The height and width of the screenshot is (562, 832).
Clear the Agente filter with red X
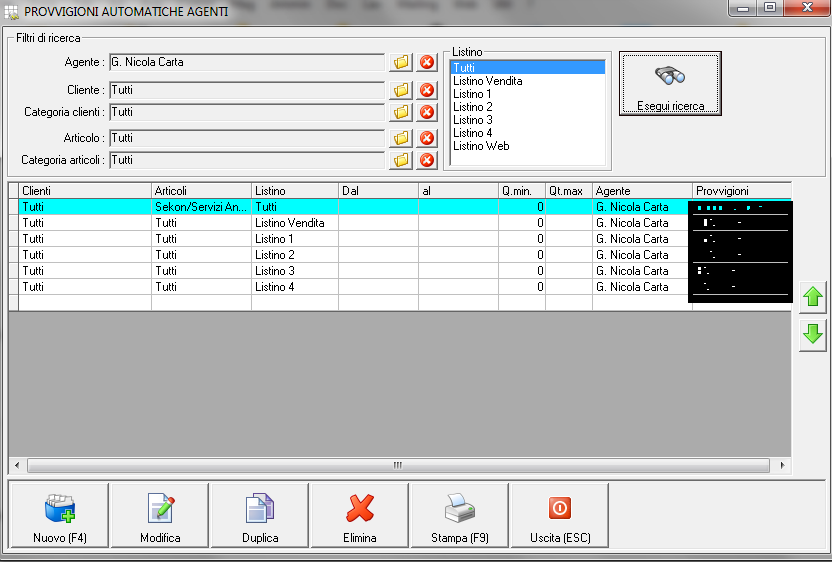(427, 63)
